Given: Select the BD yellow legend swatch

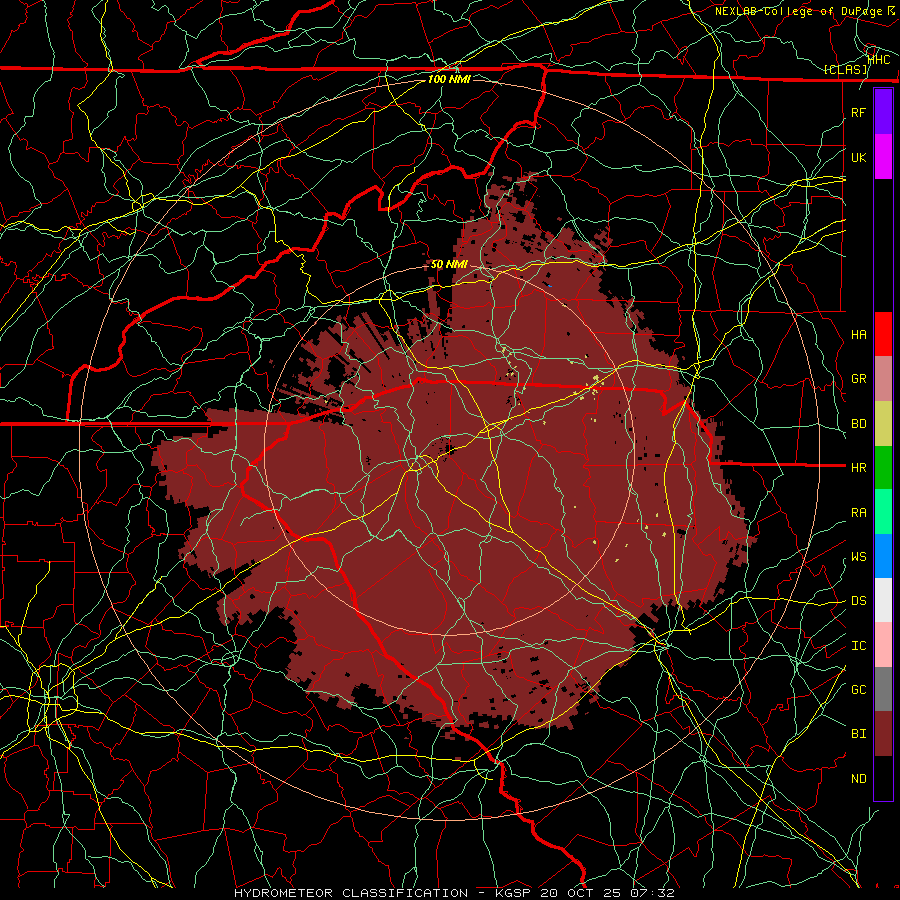Looking at the screenshot, I should coord(883,423).
